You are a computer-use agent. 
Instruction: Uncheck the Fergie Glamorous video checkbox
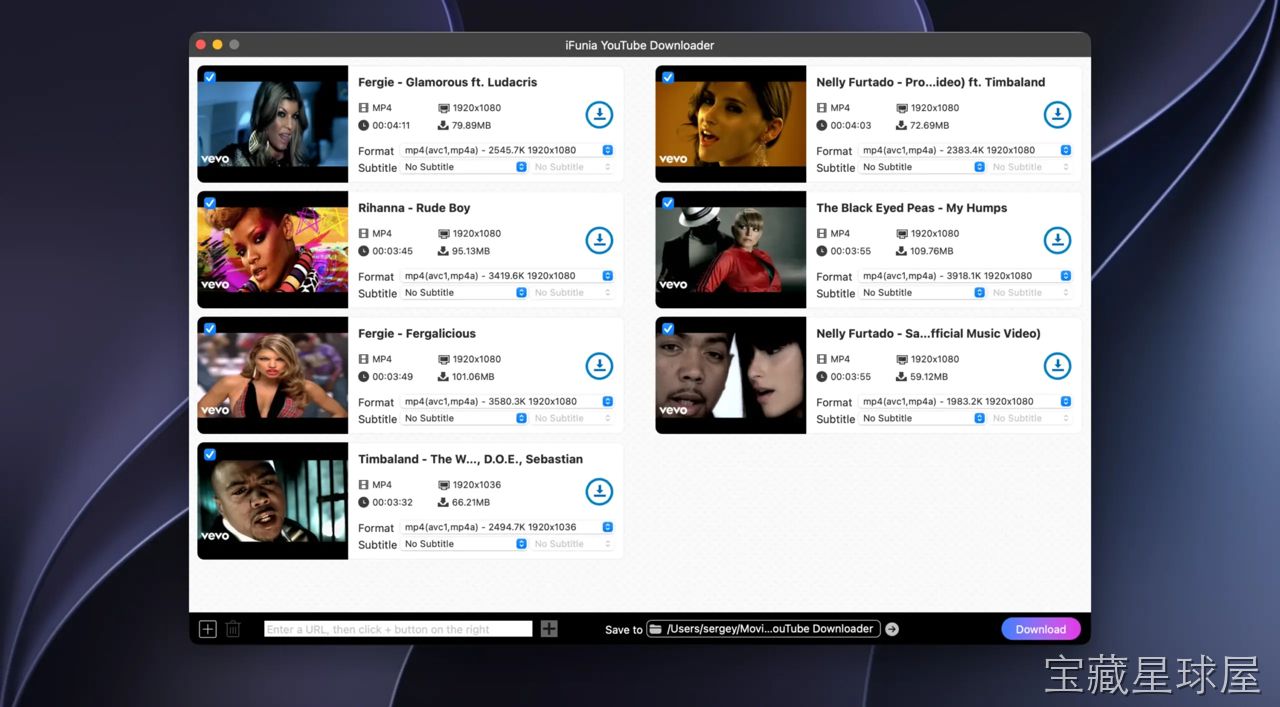tap(210, 77)
